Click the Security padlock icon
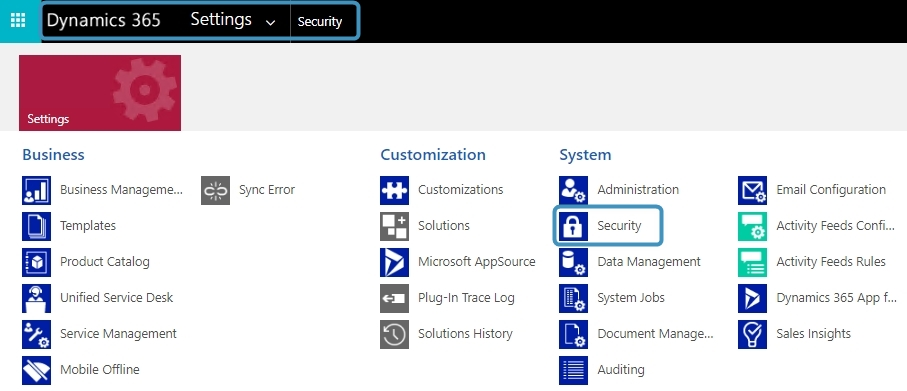This screenshot has width=907, height=391. click(x=573, y=226)
